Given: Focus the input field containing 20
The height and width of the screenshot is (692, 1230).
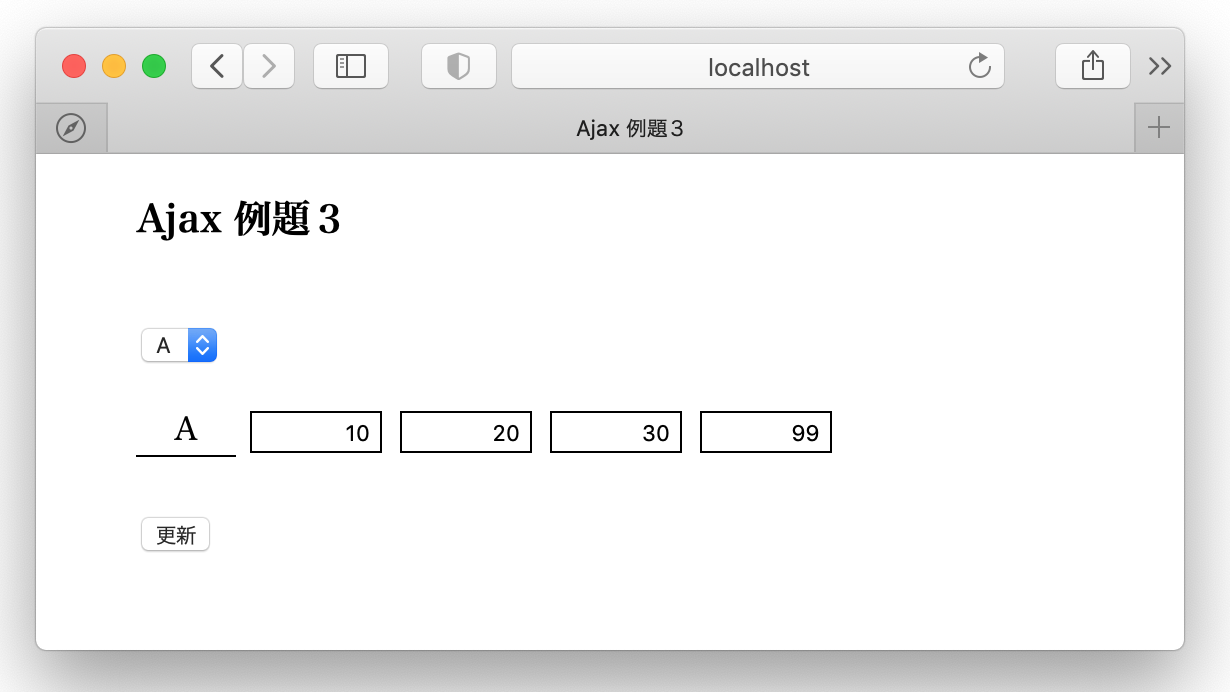Looking at the screenshot, I should (x=466, y=432).
